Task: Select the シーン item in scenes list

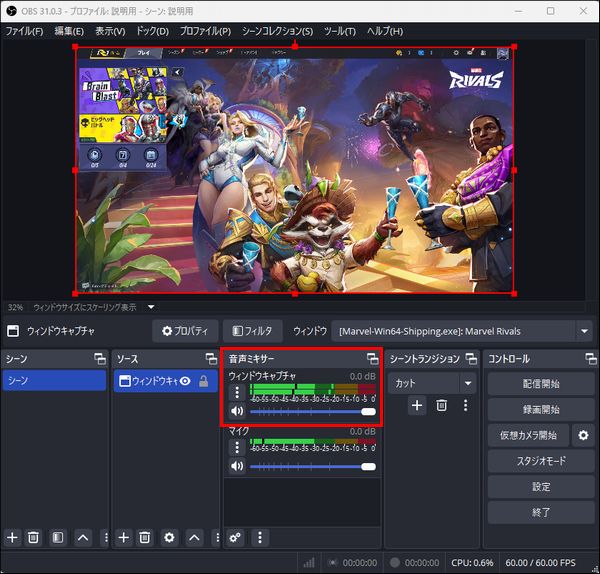Action: (54, 380)
